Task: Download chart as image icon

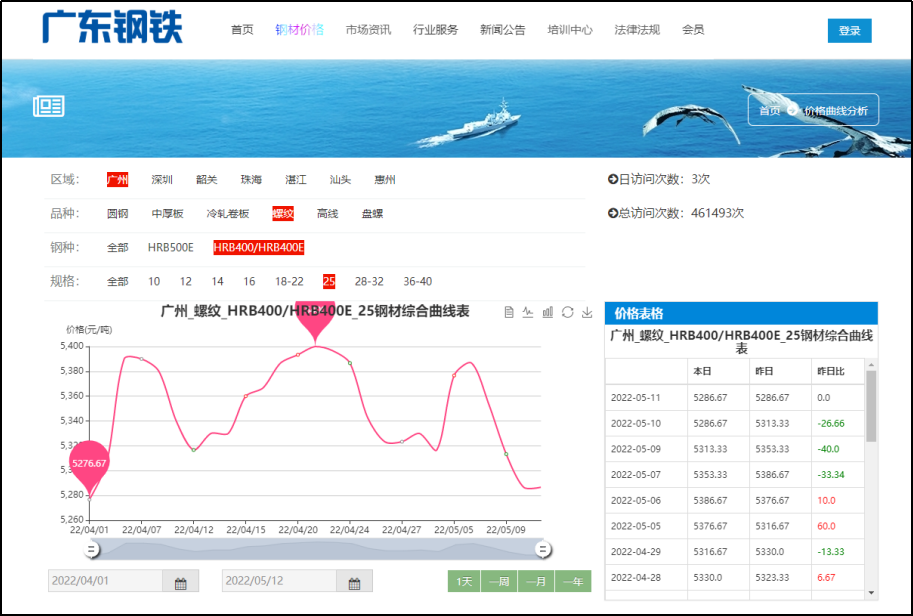Action: pos(587,313)
